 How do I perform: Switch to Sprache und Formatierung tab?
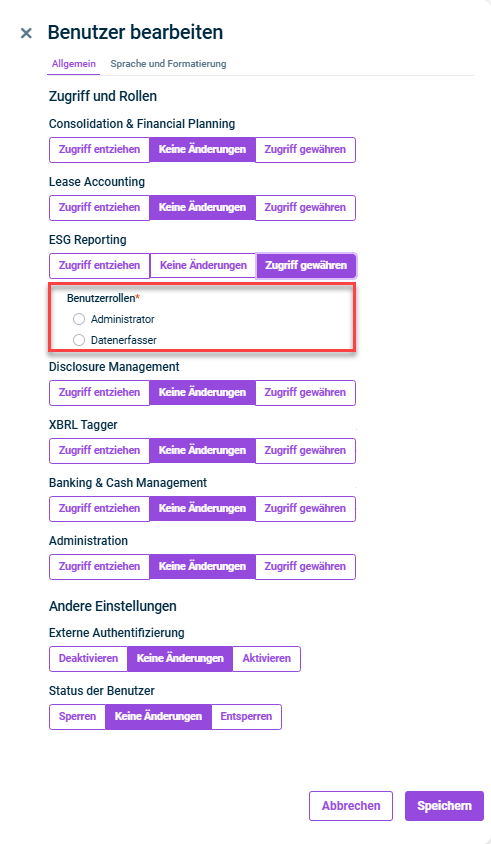168,64
